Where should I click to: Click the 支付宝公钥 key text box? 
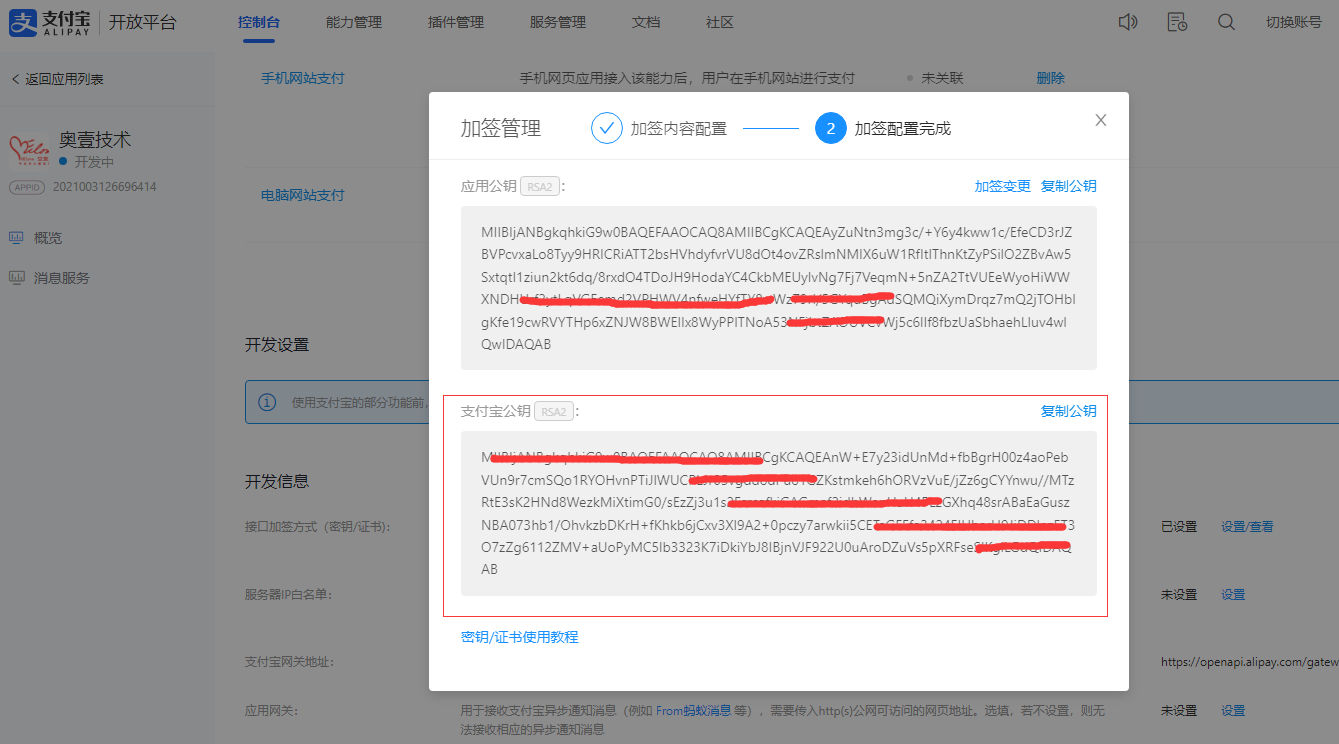779,513
